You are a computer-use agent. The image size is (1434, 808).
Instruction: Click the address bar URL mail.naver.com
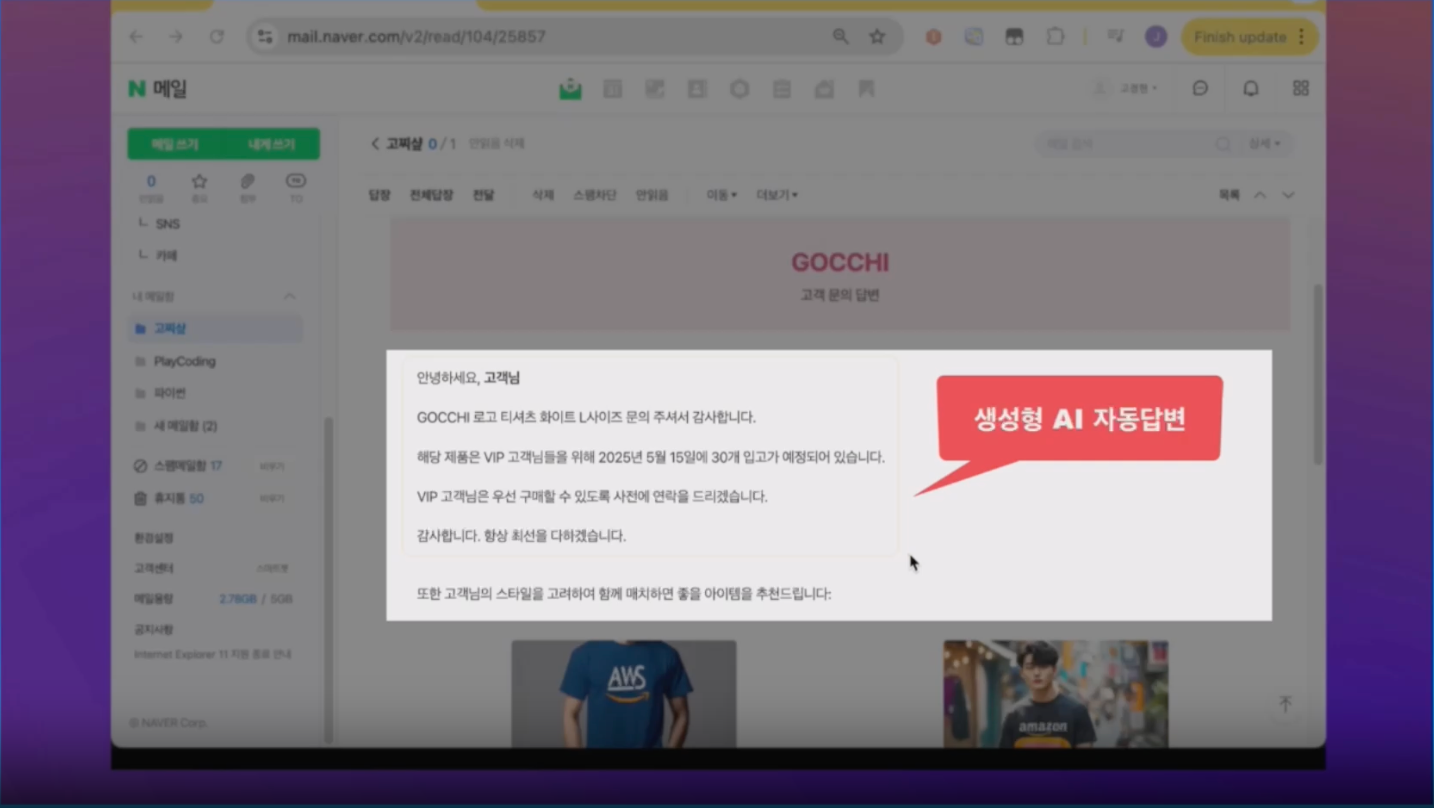tap(416, 37)
